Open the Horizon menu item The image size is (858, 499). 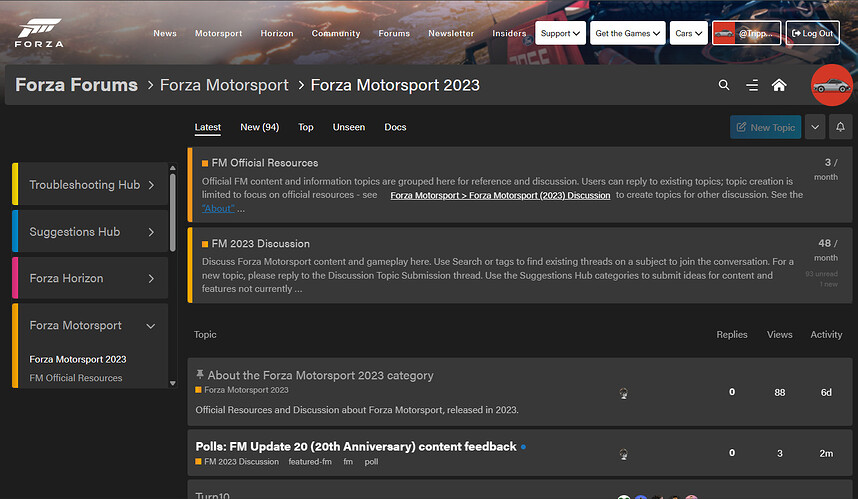(277, 33)
